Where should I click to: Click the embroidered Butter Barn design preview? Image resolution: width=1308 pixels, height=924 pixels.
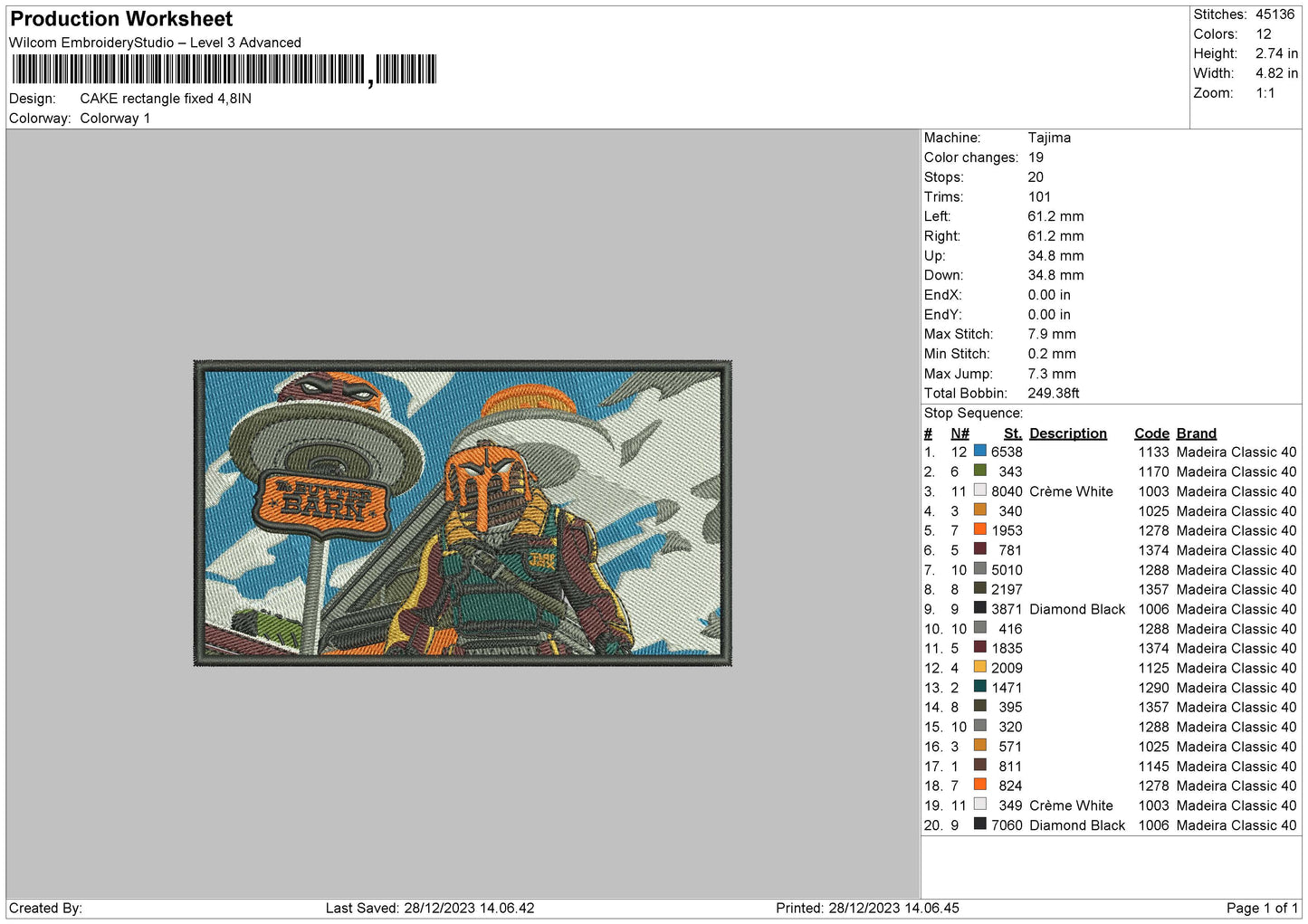463,513
